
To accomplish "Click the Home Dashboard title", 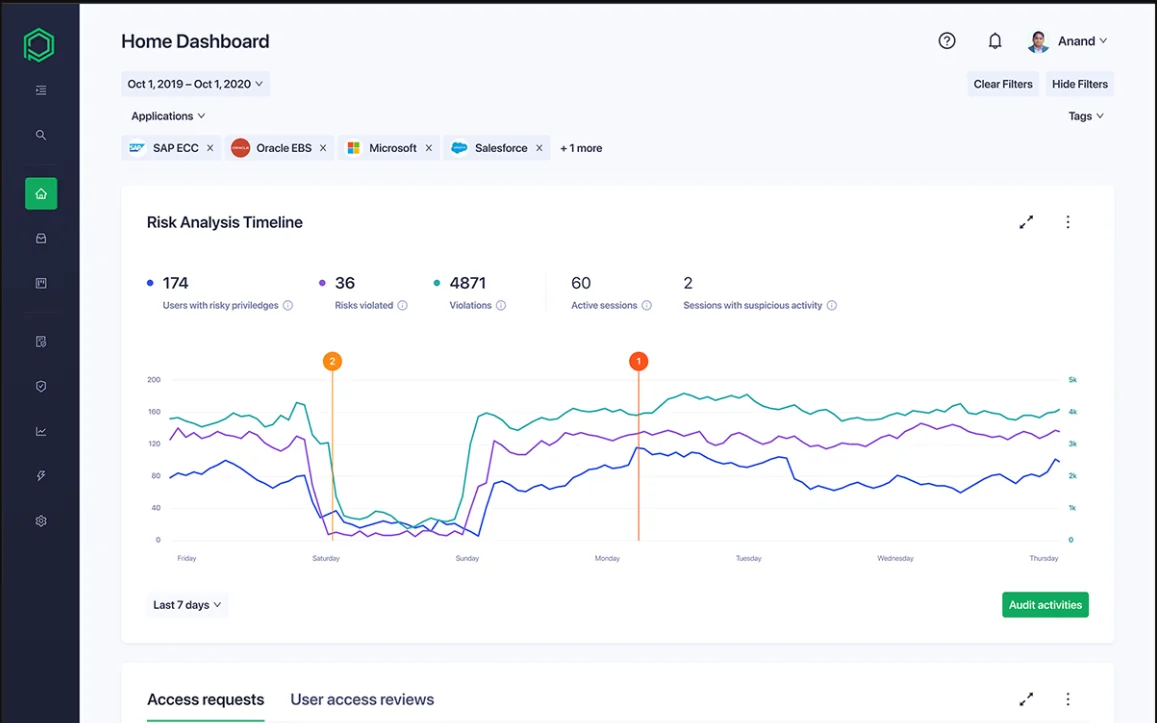I will point(195,41).
